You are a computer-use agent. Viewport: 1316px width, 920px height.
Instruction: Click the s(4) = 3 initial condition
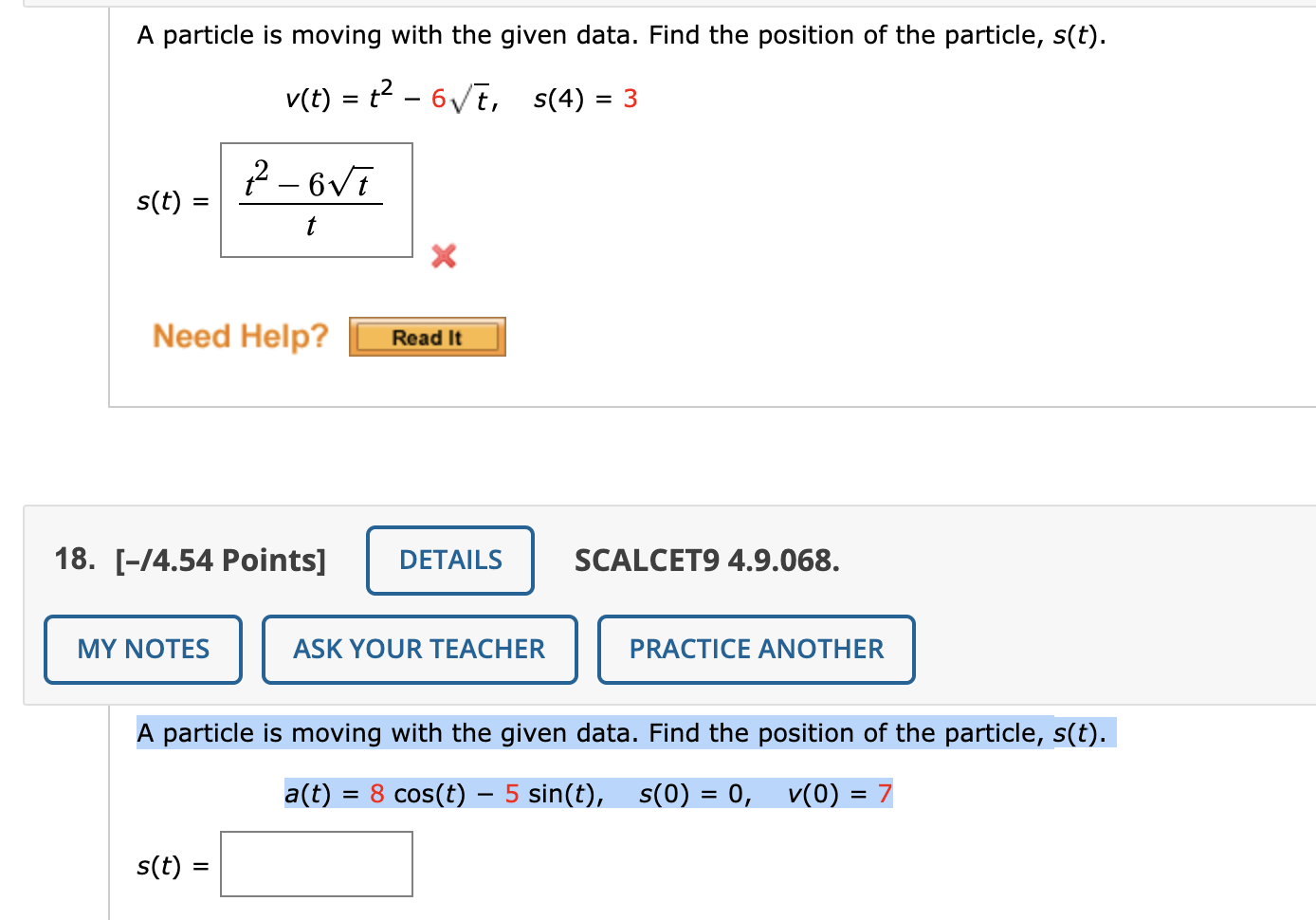585,99
